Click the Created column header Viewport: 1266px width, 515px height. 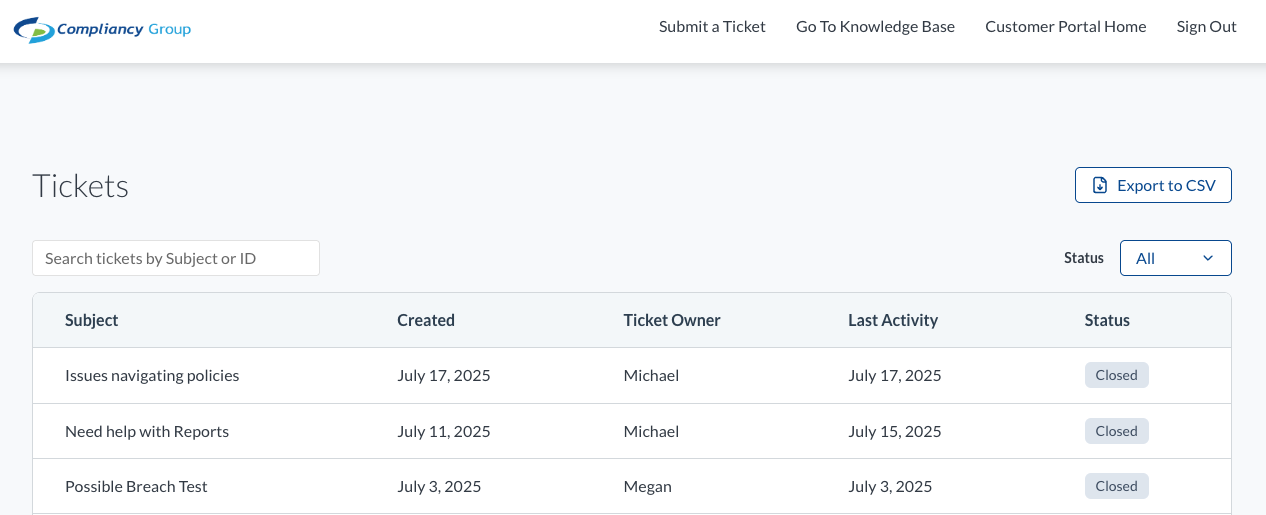coord(426,320)
